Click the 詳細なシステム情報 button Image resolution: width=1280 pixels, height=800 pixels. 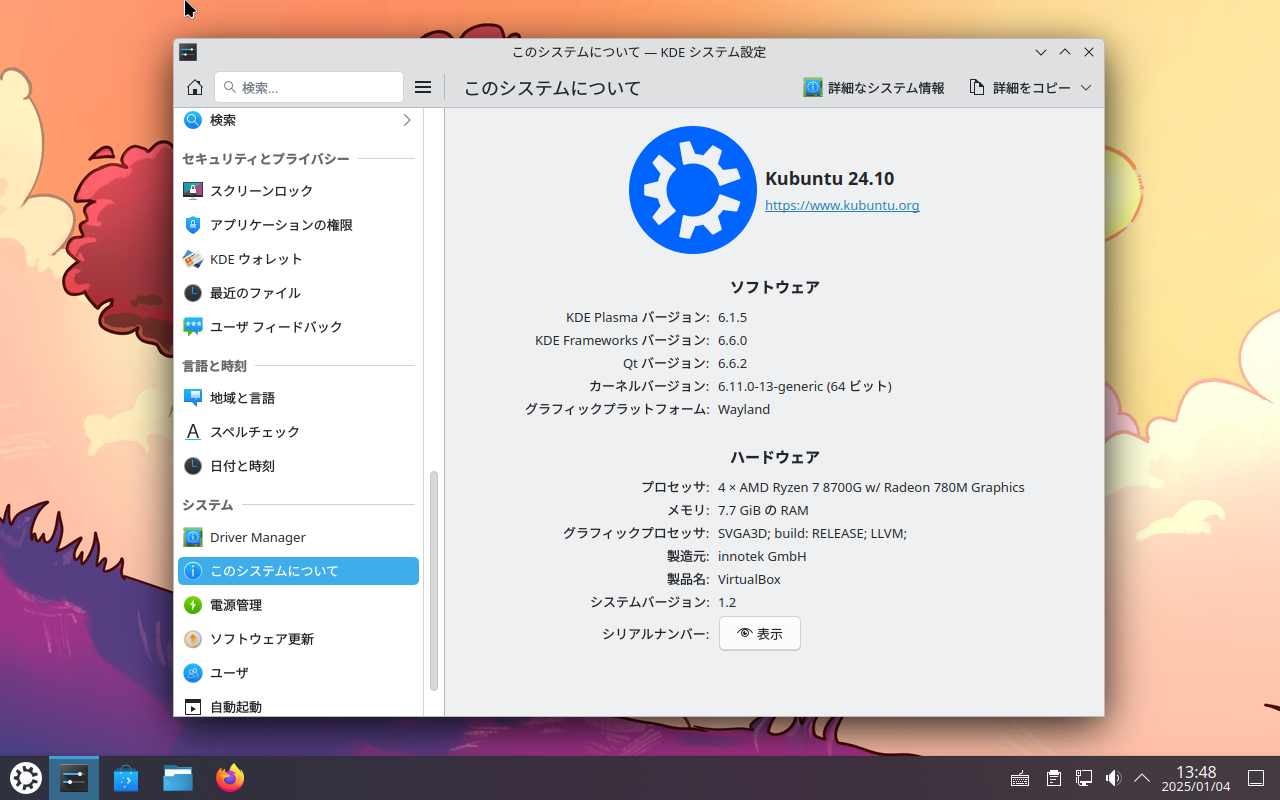[874, 88]
